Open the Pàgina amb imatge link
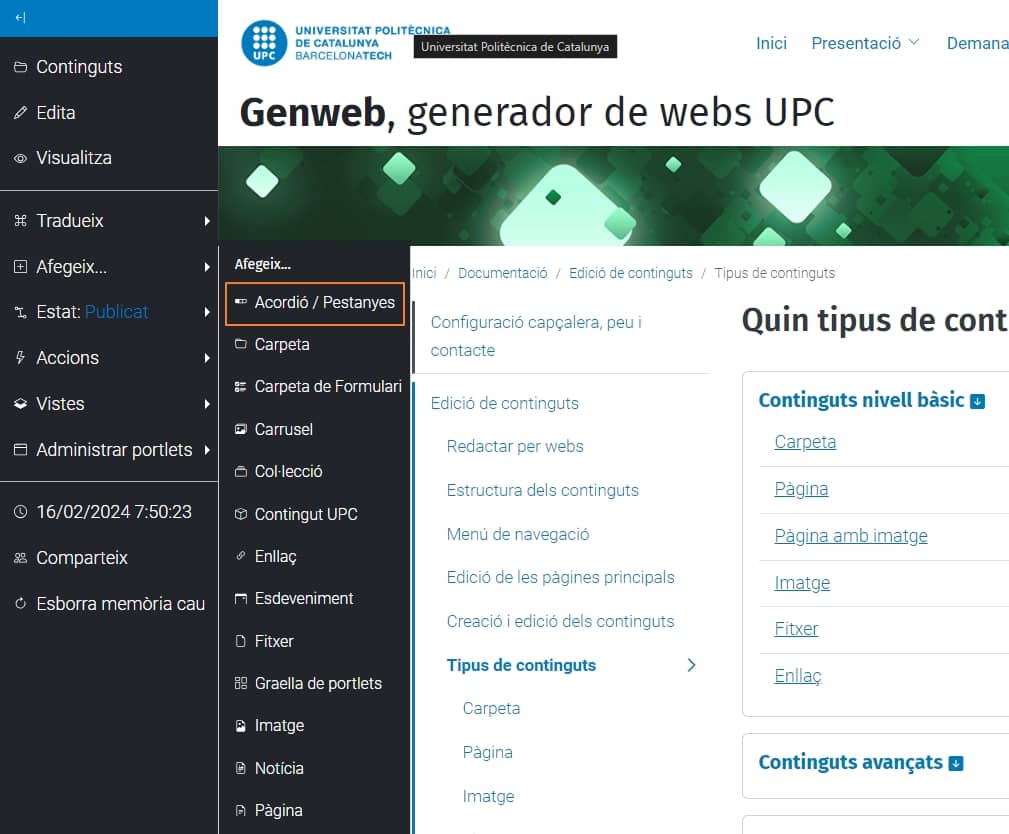The width and height of the screenshot is (1009, 834). click(851, 536)
